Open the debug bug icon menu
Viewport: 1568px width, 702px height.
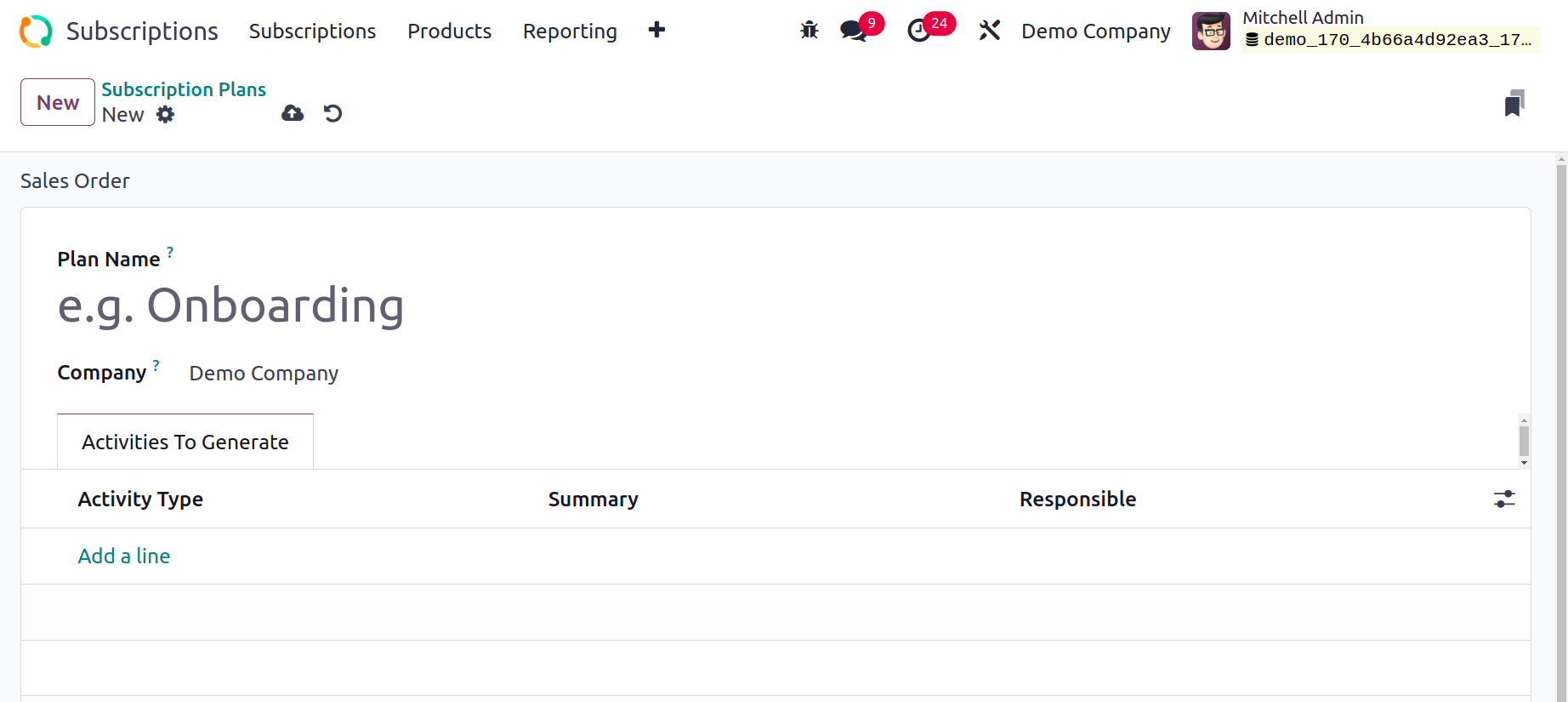pos(810,31)
